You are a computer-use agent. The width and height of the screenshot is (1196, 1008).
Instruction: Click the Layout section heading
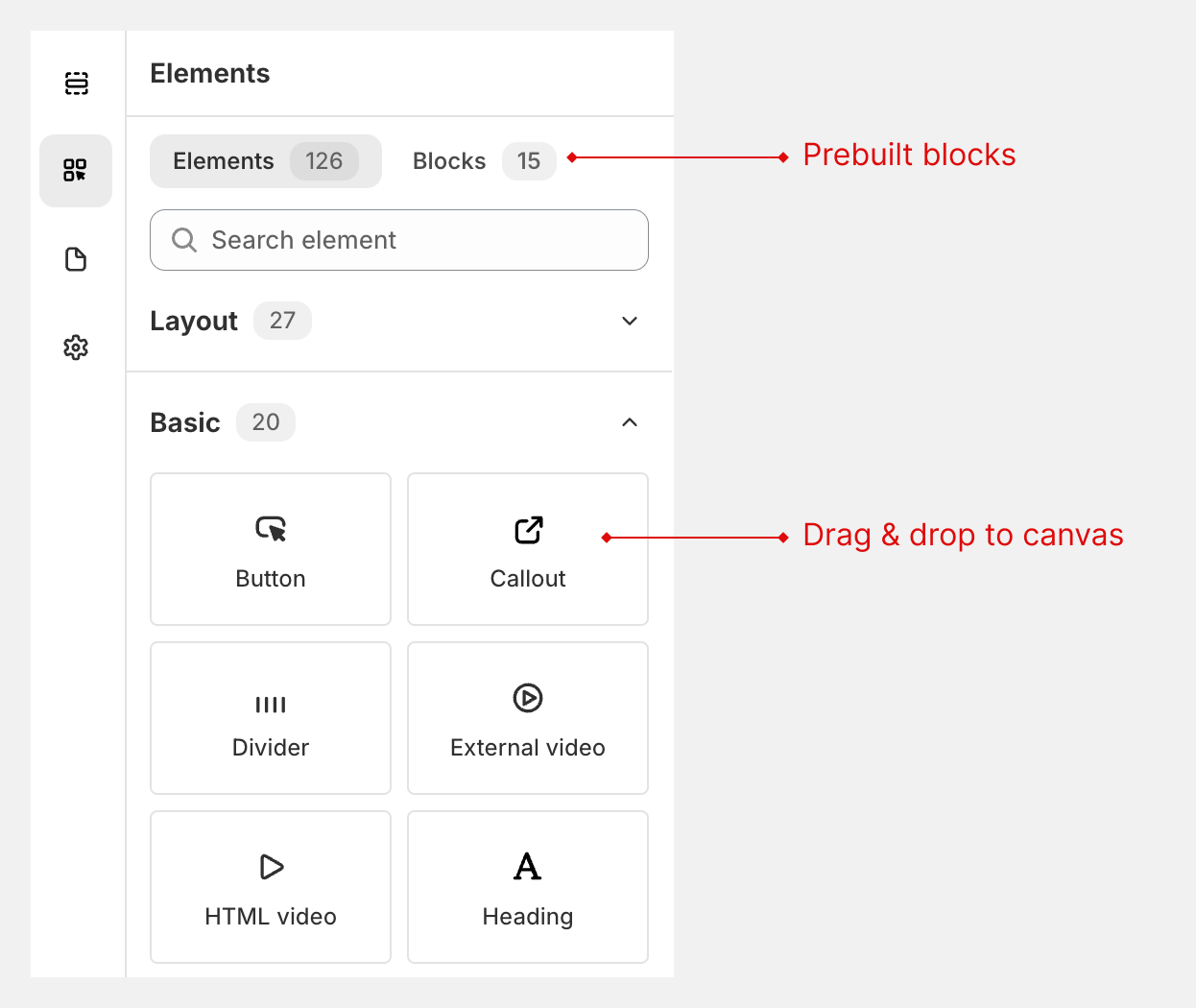194,321
